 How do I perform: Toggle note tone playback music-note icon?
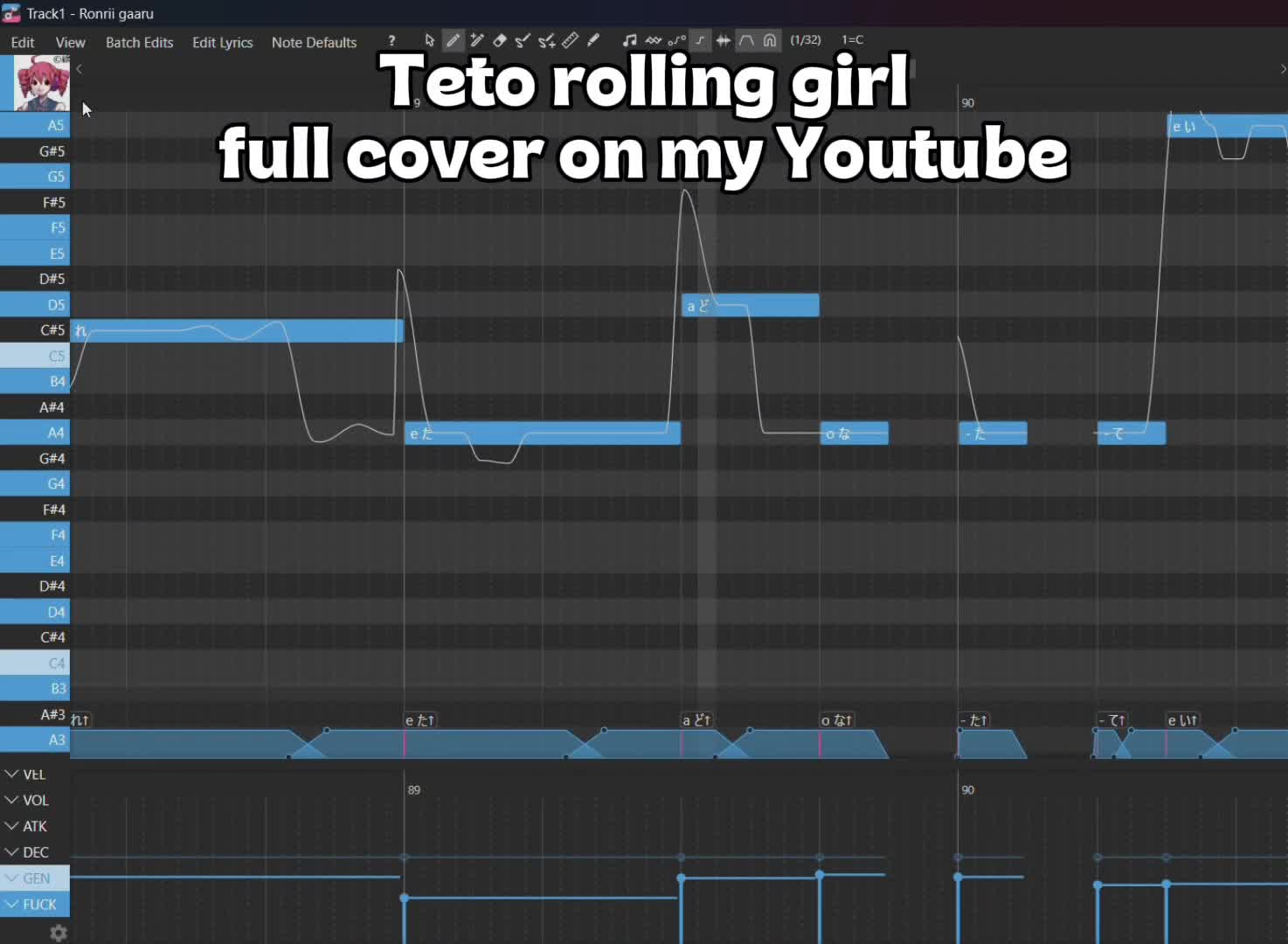coord(629,40)
